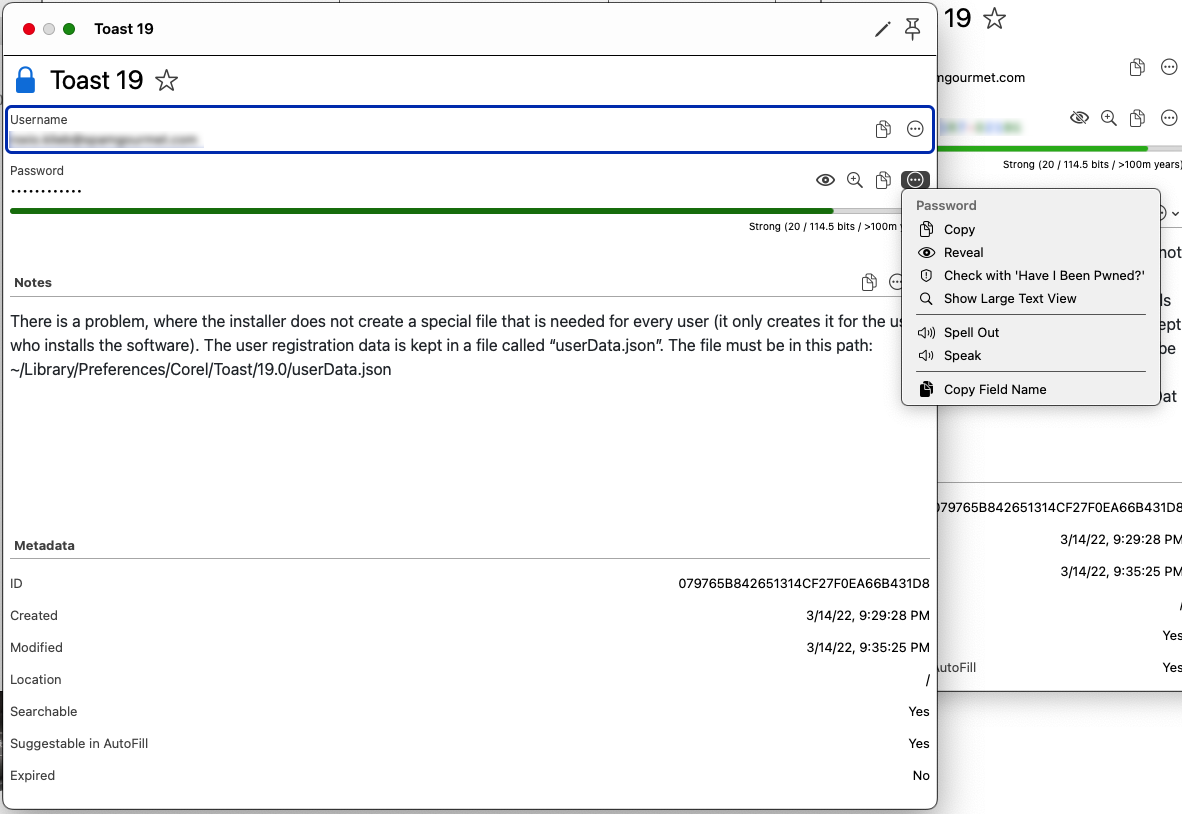Click 'Spell Out' in the context menu
The height and width of the screenshot is (814, 1182).
coord(971,333)
